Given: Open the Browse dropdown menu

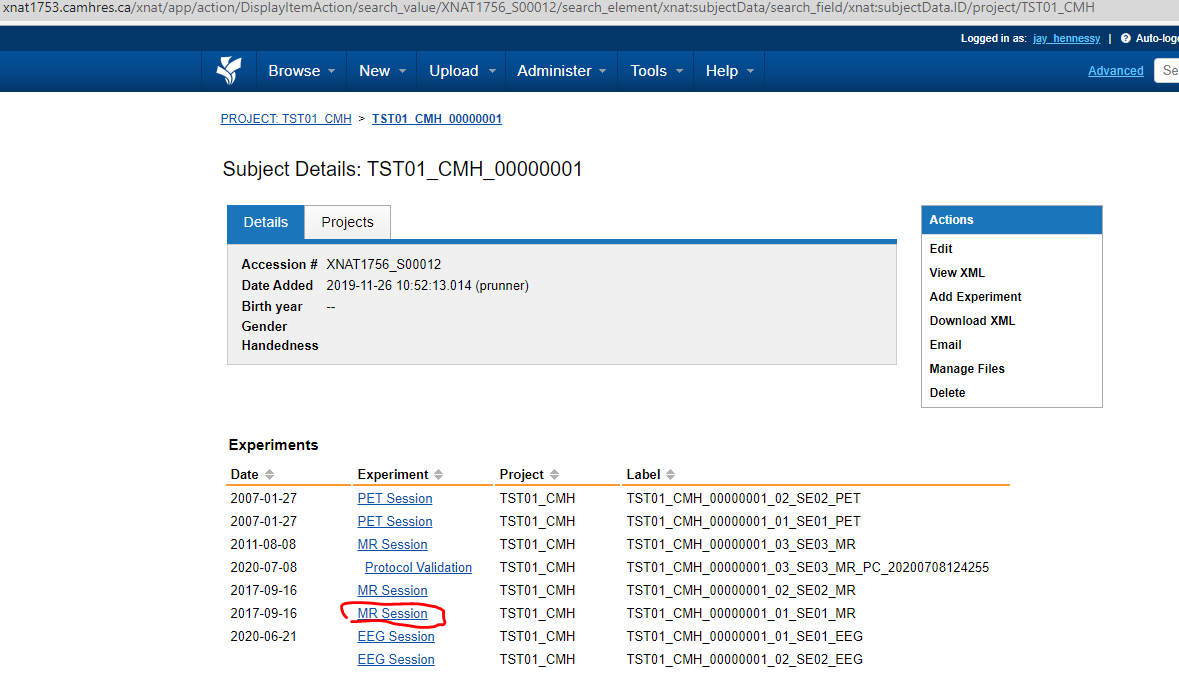Looking at the screenshot, I should [x=303, y=71].
